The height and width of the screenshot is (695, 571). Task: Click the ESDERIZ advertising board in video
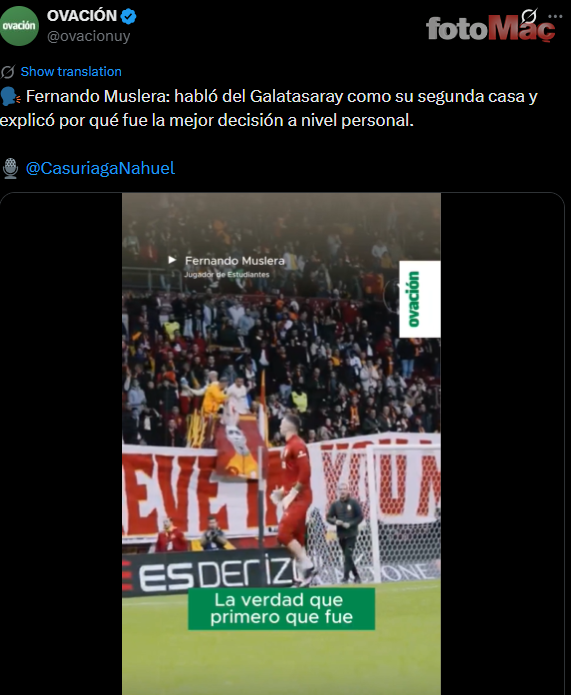(207, 573)
